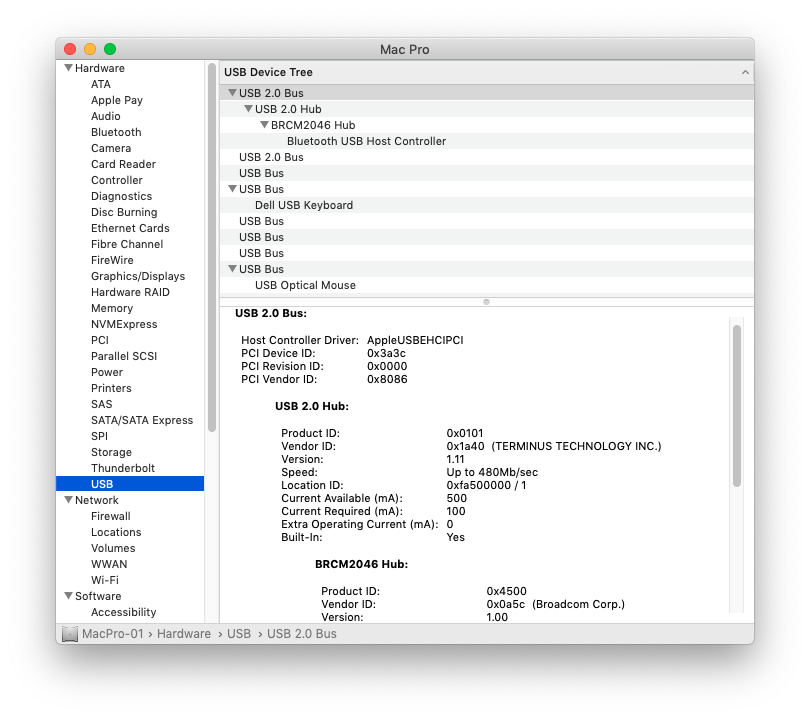Open Disc Burning information
The height and width of the screenshot is (718, 810).
[124, 212]
